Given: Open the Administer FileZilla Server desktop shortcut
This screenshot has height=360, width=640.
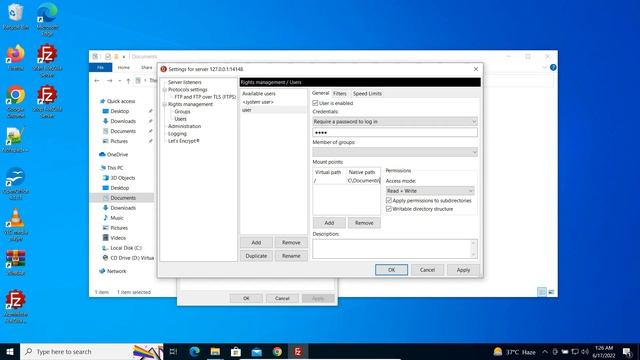Looking at the screenshot, I should coord(16,307).
